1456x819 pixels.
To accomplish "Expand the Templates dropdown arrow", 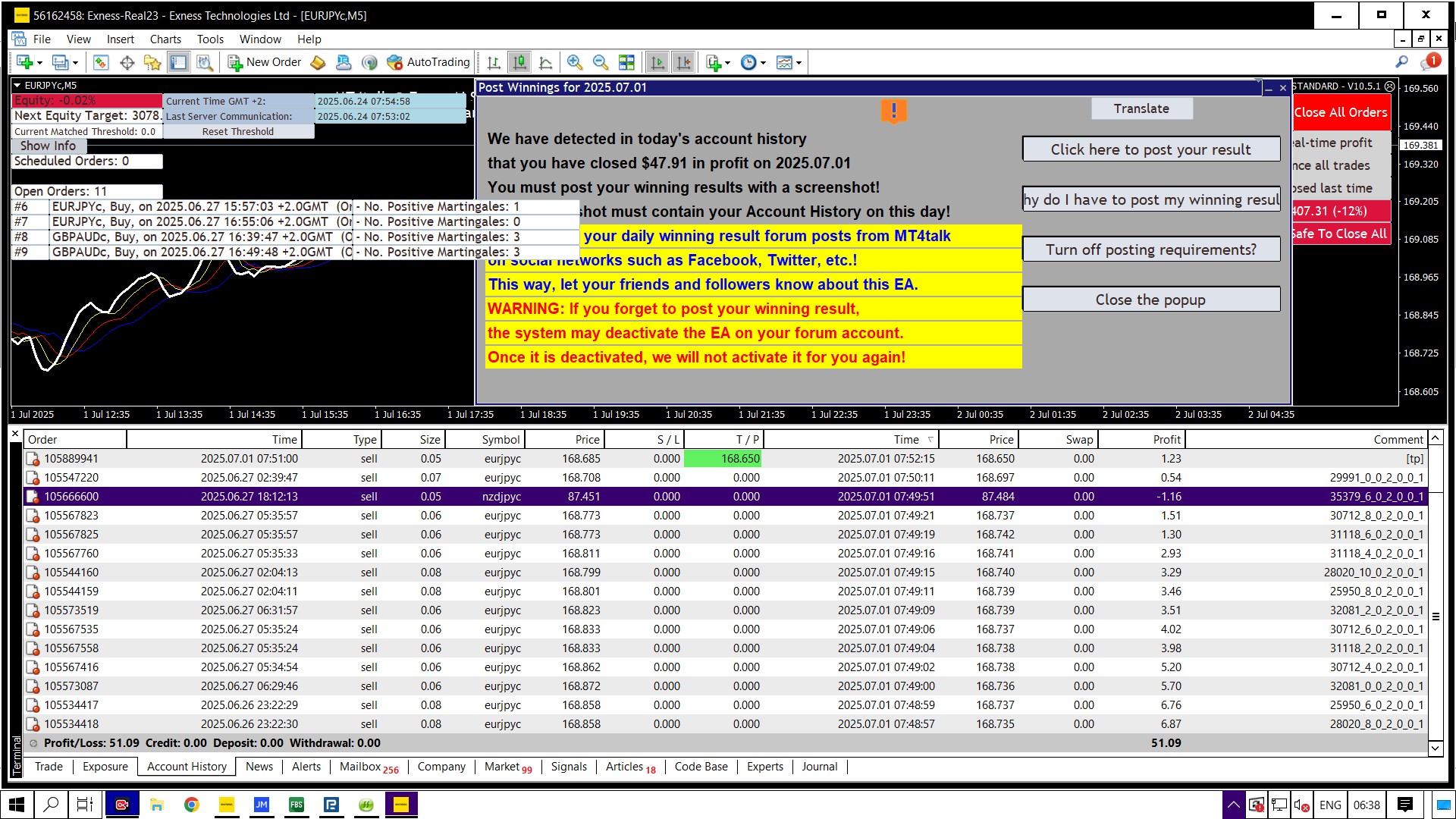I will [x=799, y=63].
